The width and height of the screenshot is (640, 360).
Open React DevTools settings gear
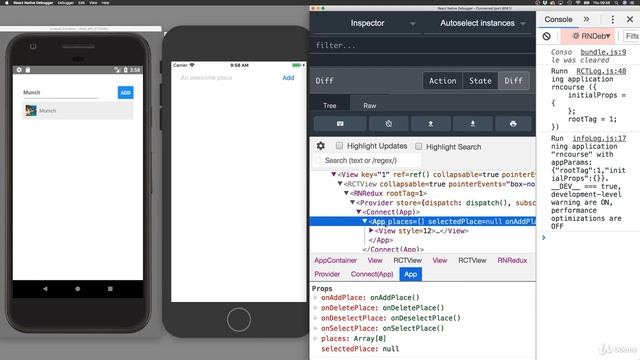[x=321, y=146]
